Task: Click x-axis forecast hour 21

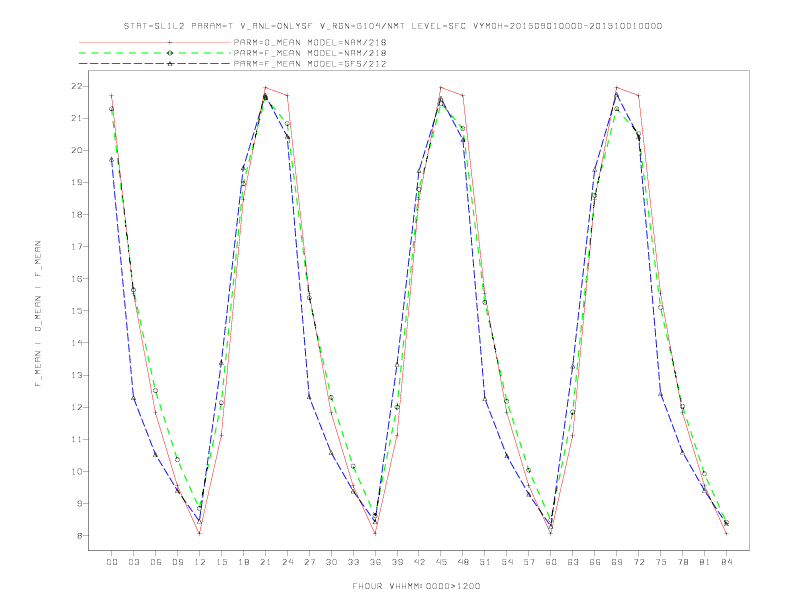Action: (265, 562)
